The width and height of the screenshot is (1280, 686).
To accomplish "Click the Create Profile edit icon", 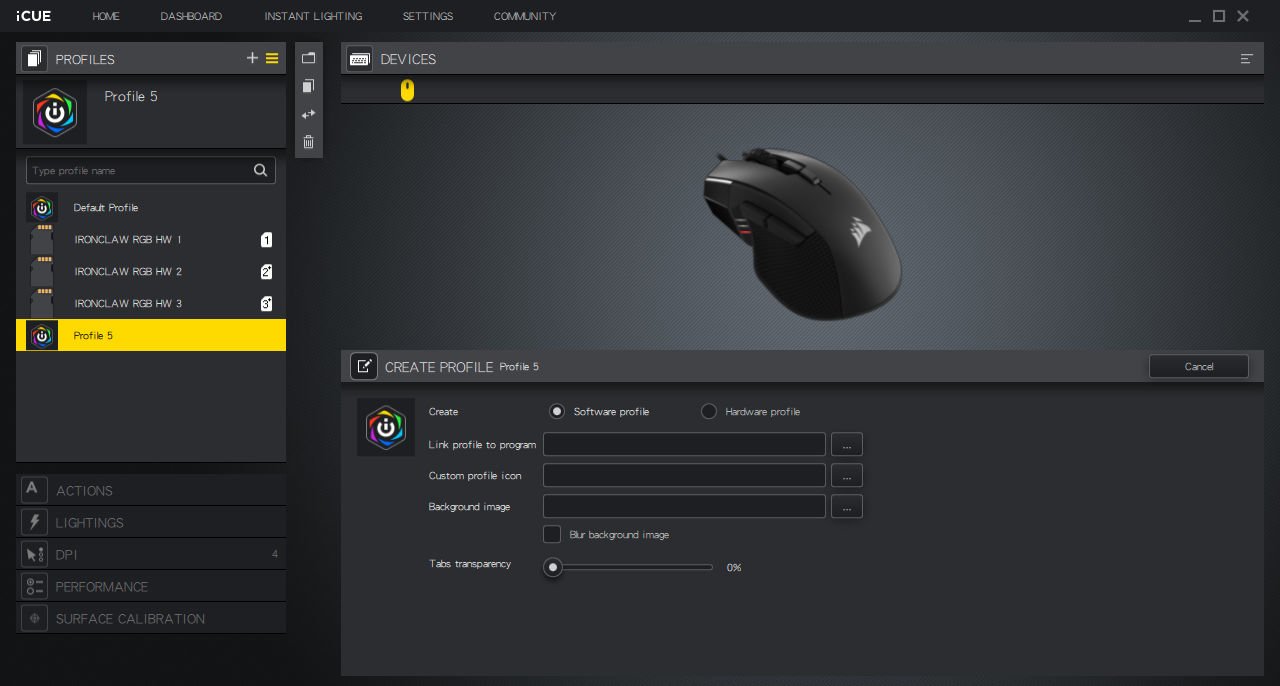I will click(x=364, y=366).
